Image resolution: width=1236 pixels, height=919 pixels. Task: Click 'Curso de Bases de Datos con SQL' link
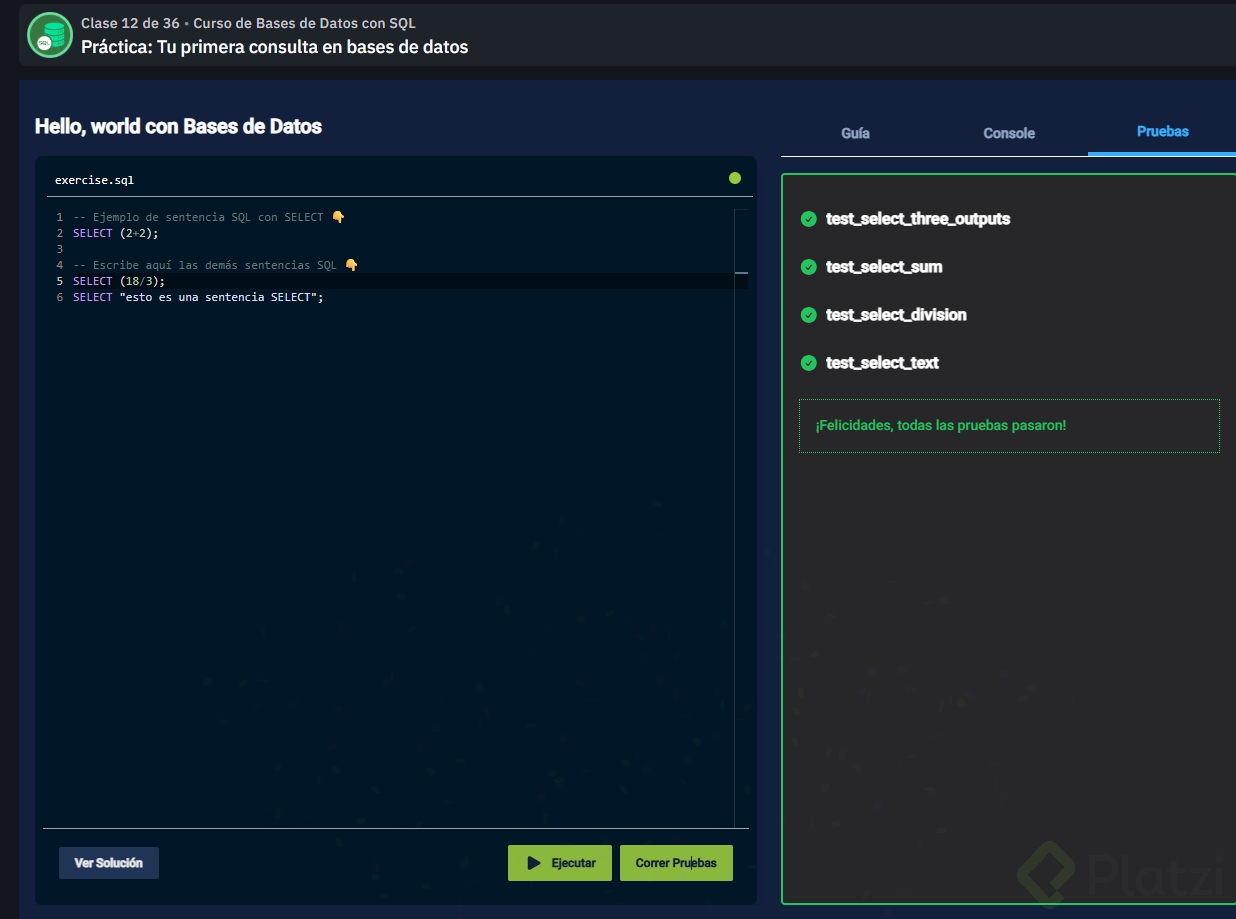click(x=304, y=23)
